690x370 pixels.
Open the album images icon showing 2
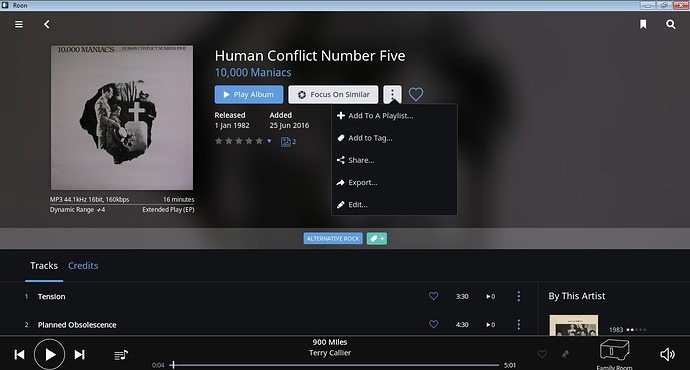click(x=288, y=142)
